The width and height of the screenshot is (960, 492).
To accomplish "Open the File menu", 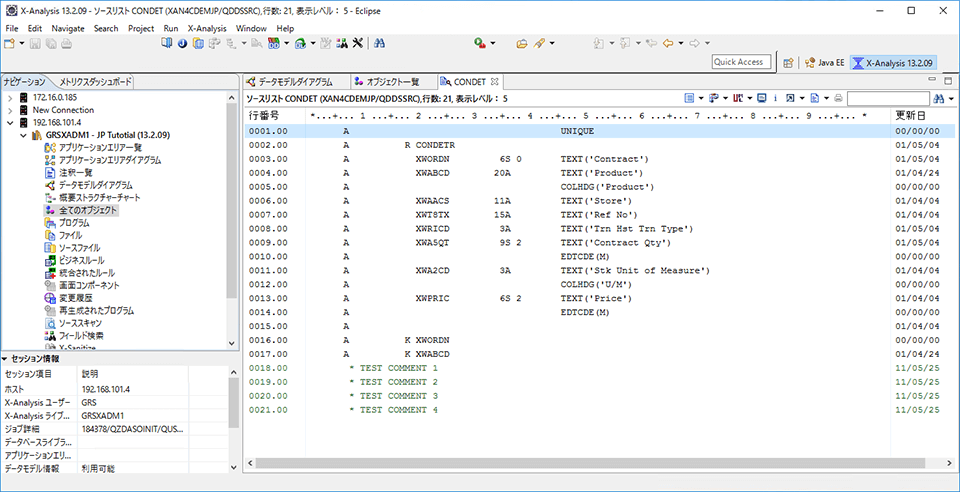I will coord(12,28).
